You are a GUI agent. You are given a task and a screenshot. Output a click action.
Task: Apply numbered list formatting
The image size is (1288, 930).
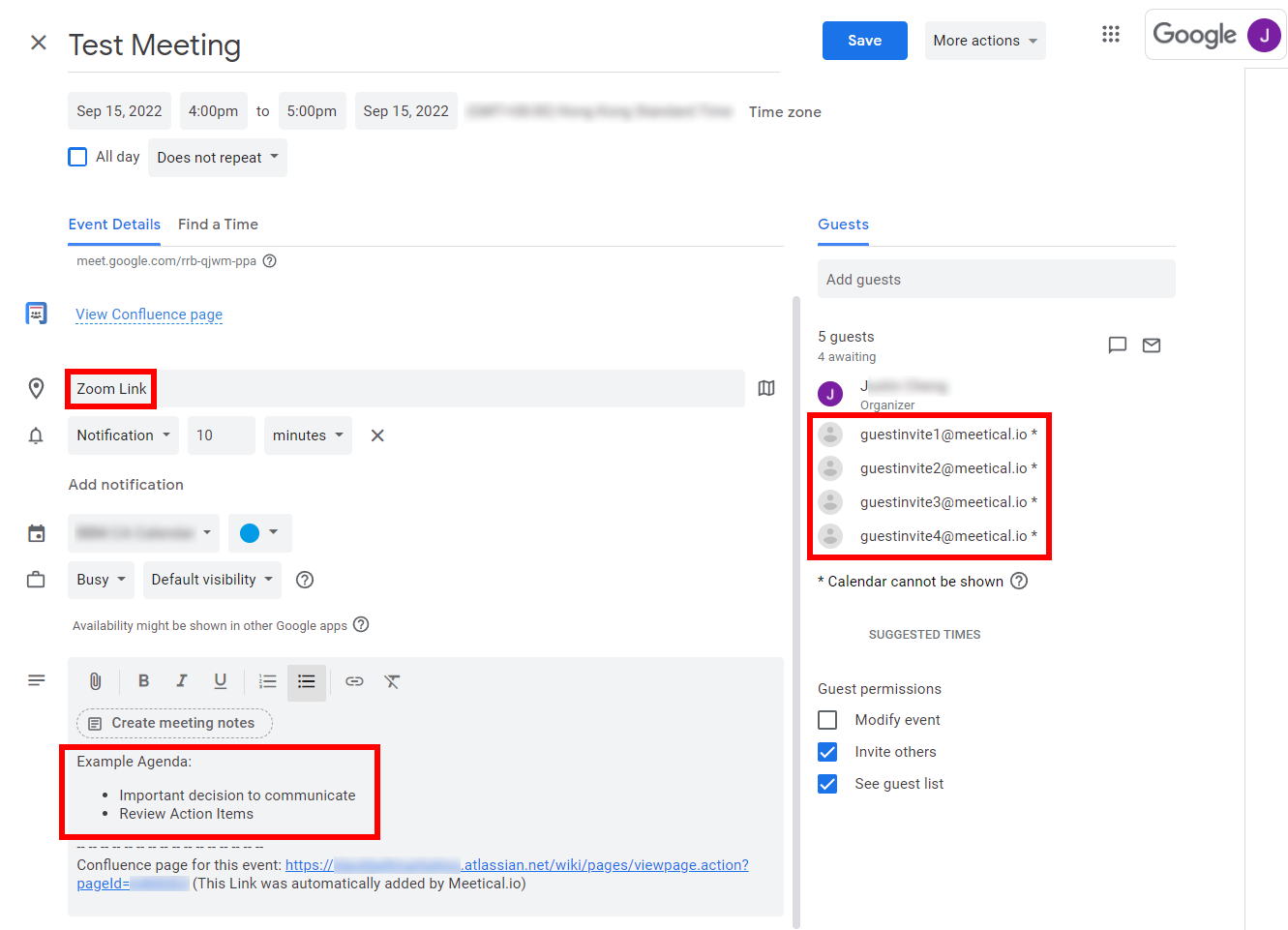[268, 681]
